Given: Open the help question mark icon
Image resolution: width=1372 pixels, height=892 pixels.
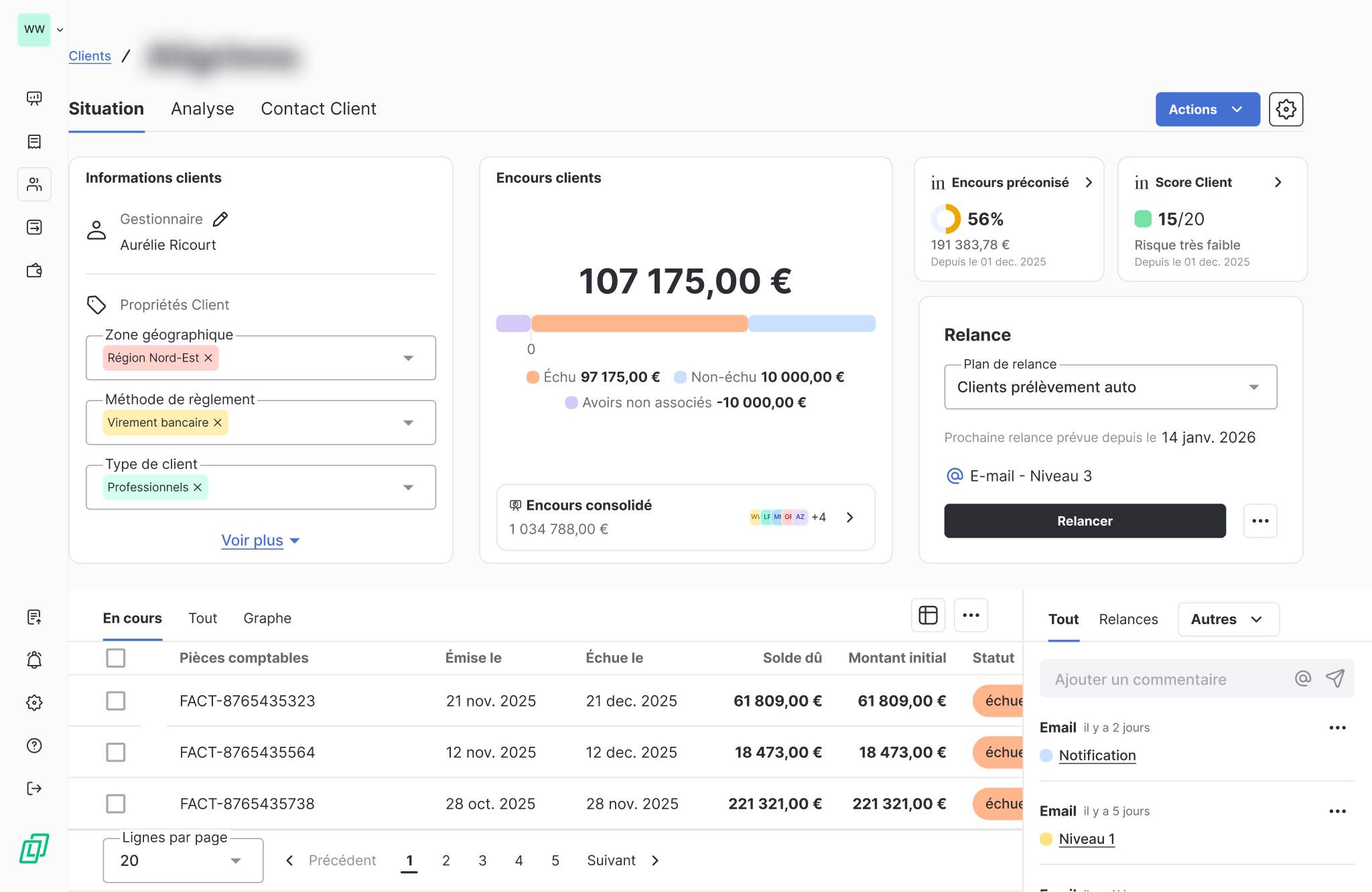Looking at the screenshot, I should pos(34,745).
